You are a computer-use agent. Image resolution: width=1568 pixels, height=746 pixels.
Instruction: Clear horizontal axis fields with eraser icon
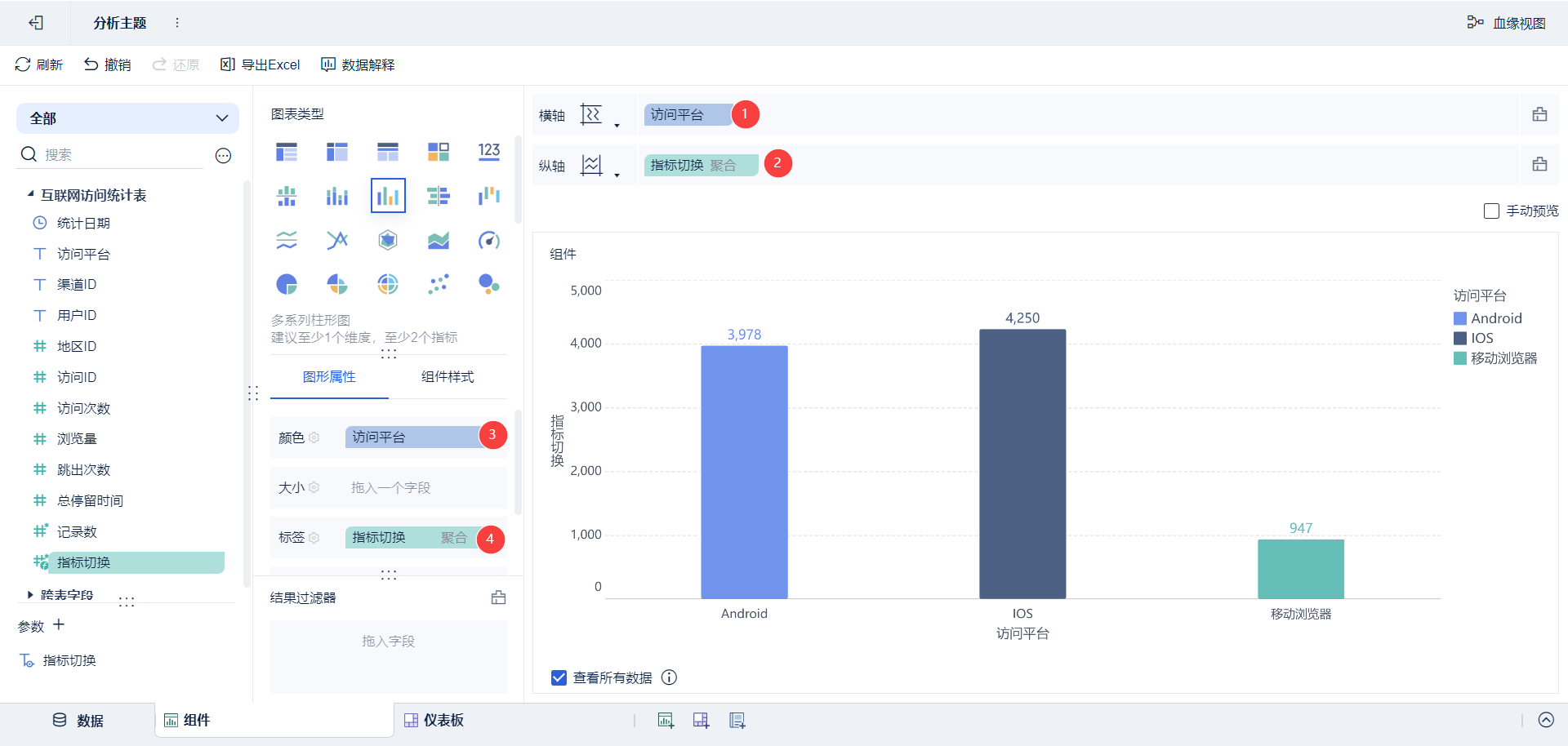[1539, 115]
